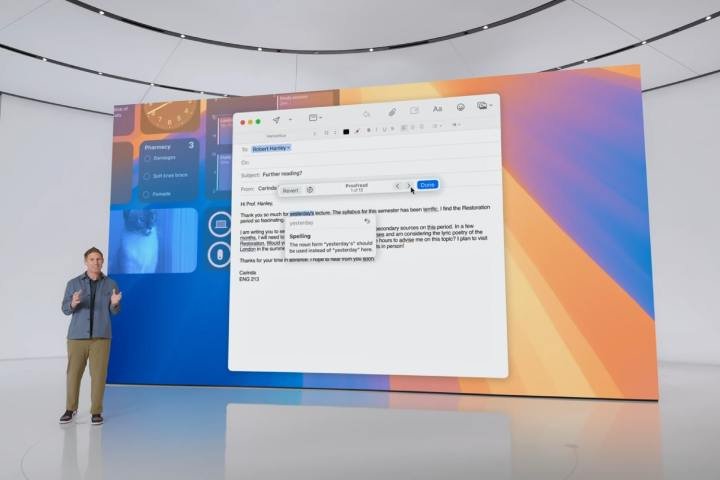Open the header fields layout menu

(x=315, y=118)
